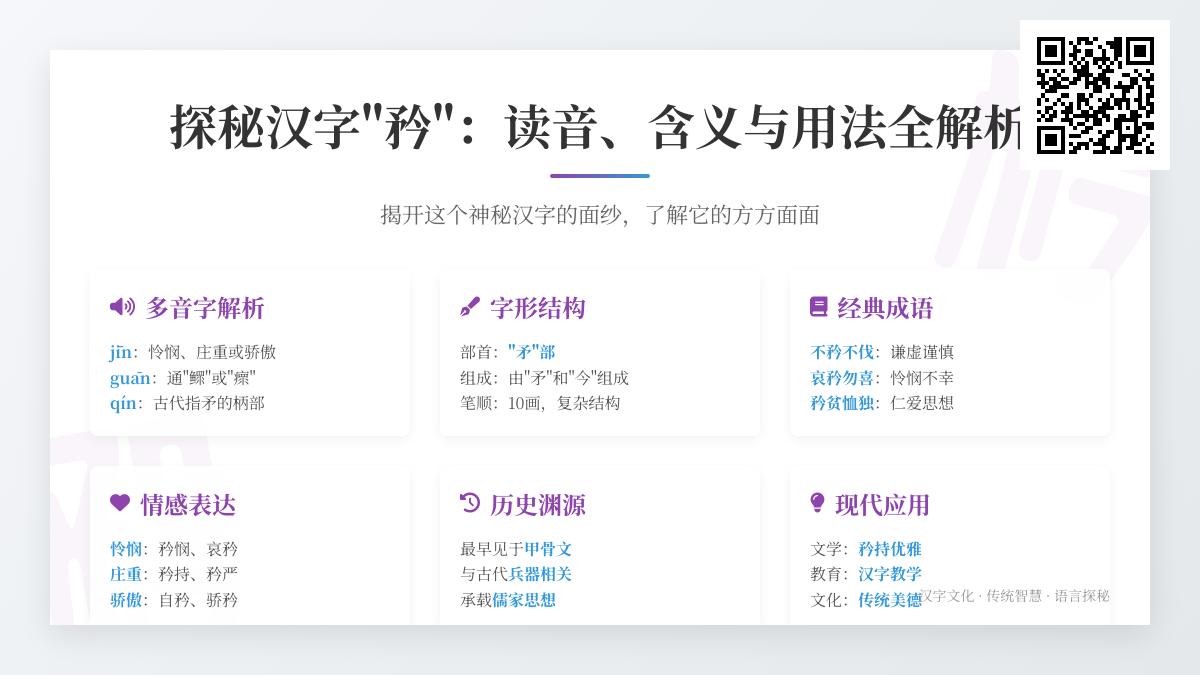Viewport: 1200px width, 675px height.
Task: Click the guān pronunciation label
Action: [x=130, y=378]
